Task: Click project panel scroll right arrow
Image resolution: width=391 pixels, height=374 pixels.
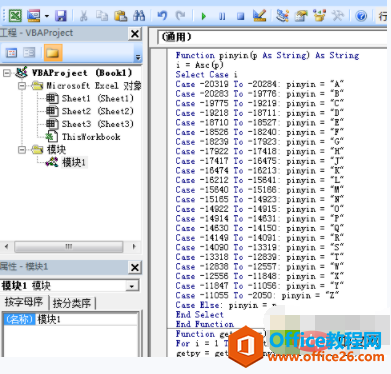Action: click(134, 247)
